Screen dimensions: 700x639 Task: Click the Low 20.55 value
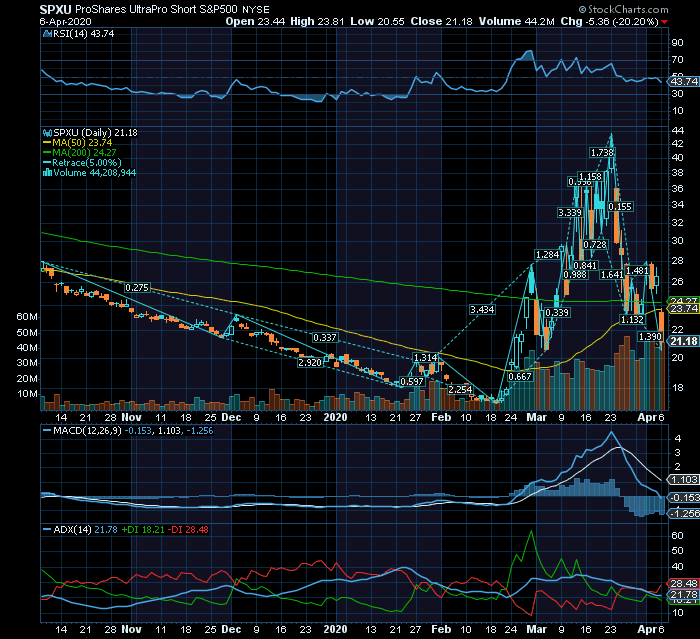pyautogui.click(x=377, y=21)
